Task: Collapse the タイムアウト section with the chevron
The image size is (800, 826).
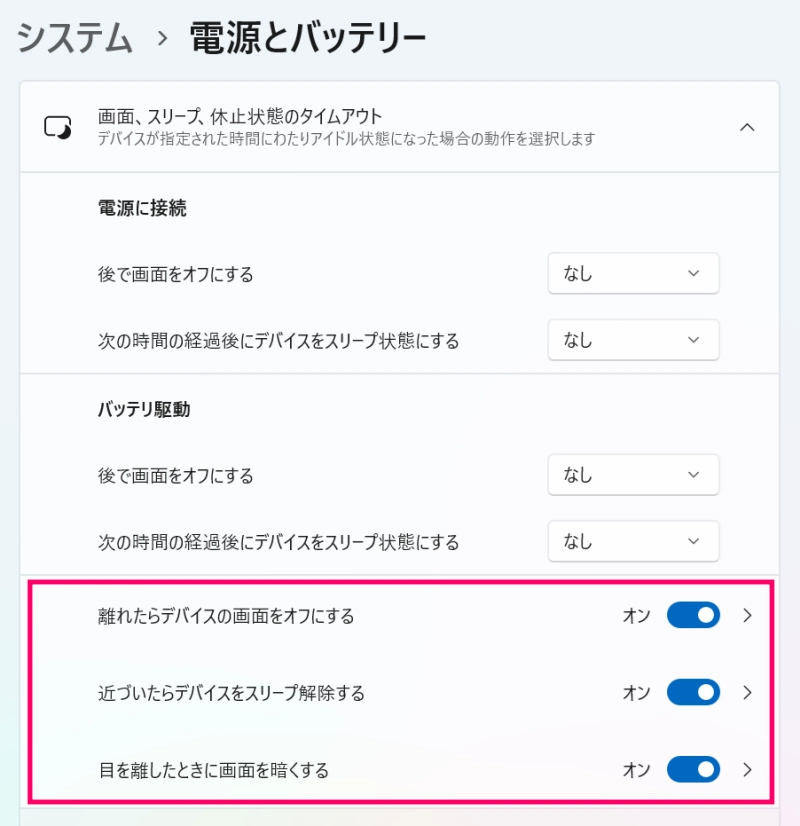Action: pyautogui.click(x=748, y=127)
